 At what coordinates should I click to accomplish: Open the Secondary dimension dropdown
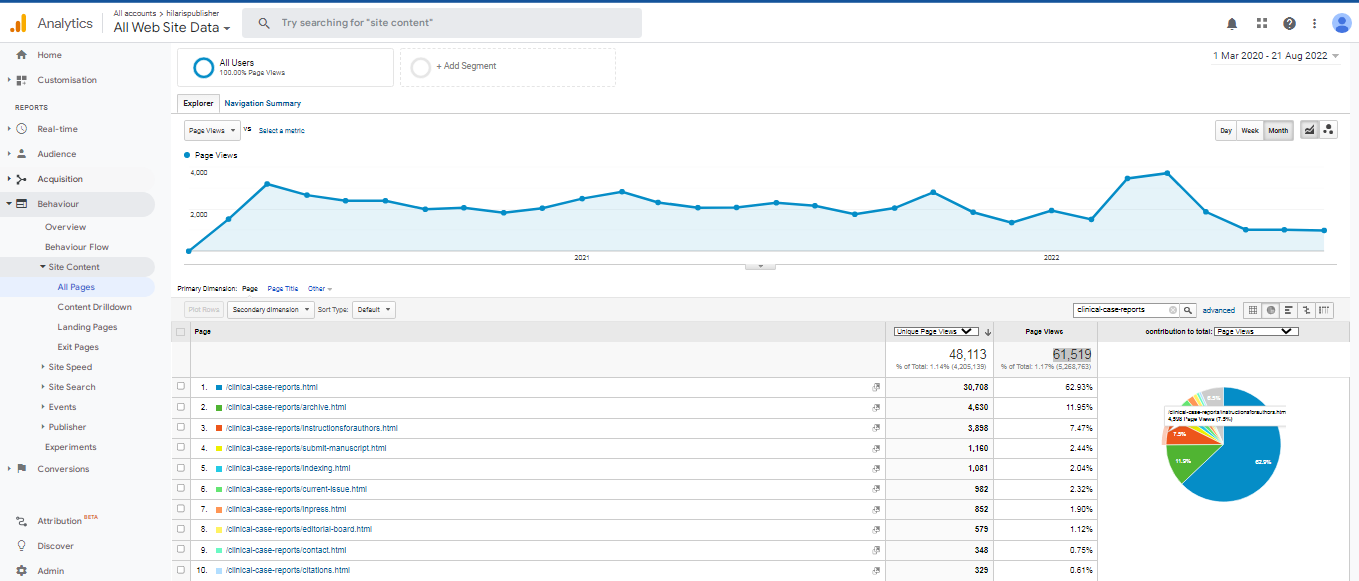(270, 310)
